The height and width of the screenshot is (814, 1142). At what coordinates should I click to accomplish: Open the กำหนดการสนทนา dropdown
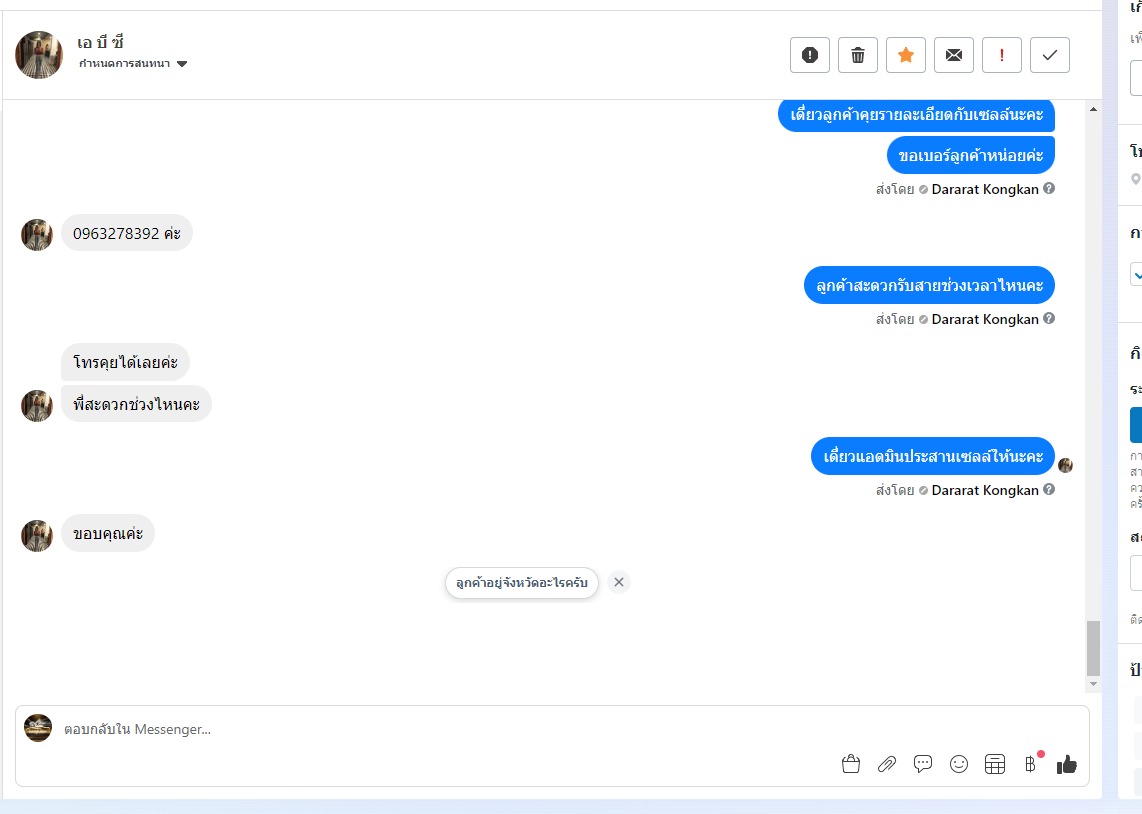pos(133,63)
